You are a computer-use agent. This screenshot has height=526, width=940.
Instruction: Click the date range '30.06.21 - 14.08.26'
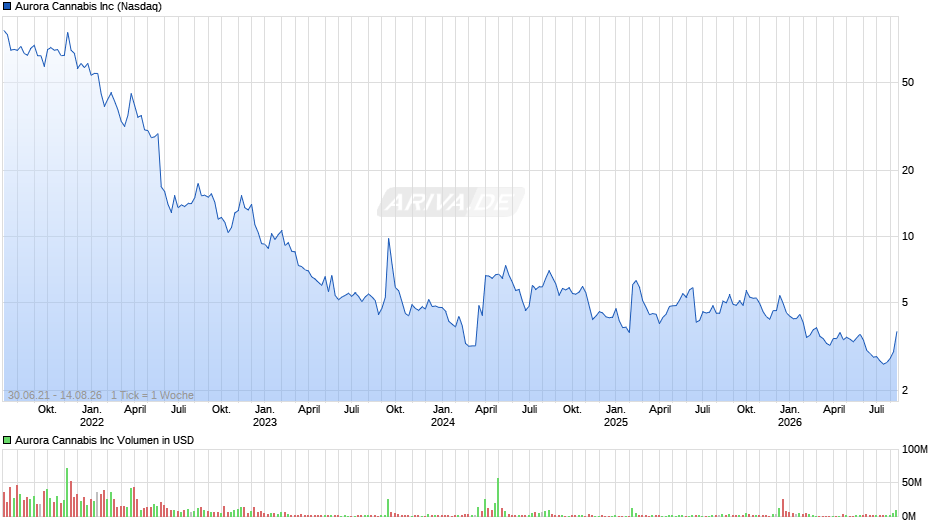(55, 395)
